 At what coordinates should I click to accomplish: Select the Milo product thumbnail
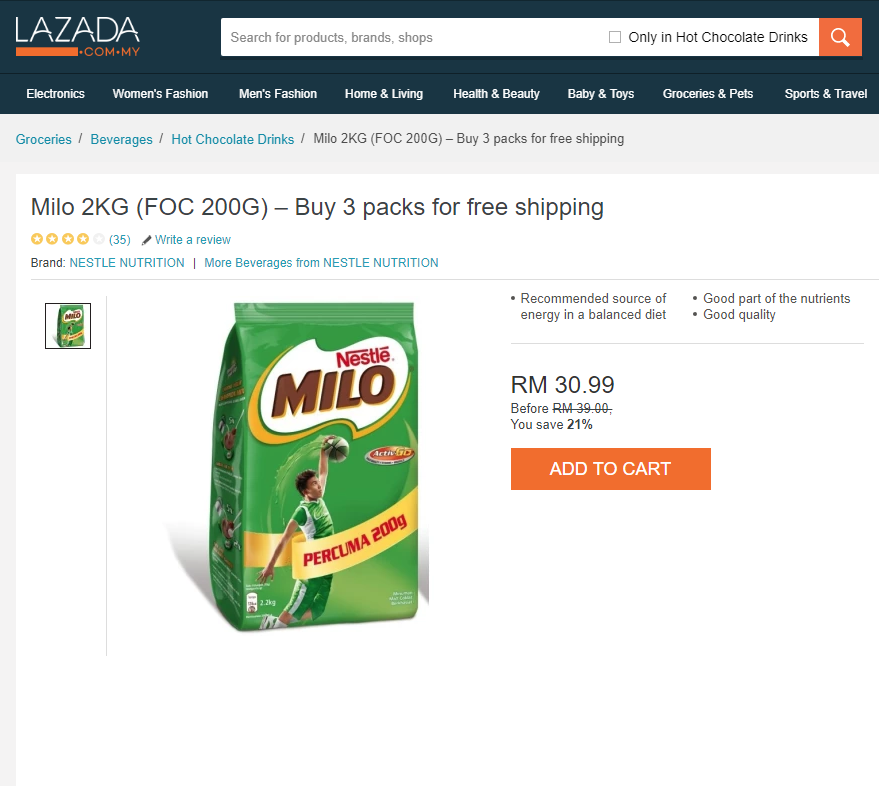68,326
